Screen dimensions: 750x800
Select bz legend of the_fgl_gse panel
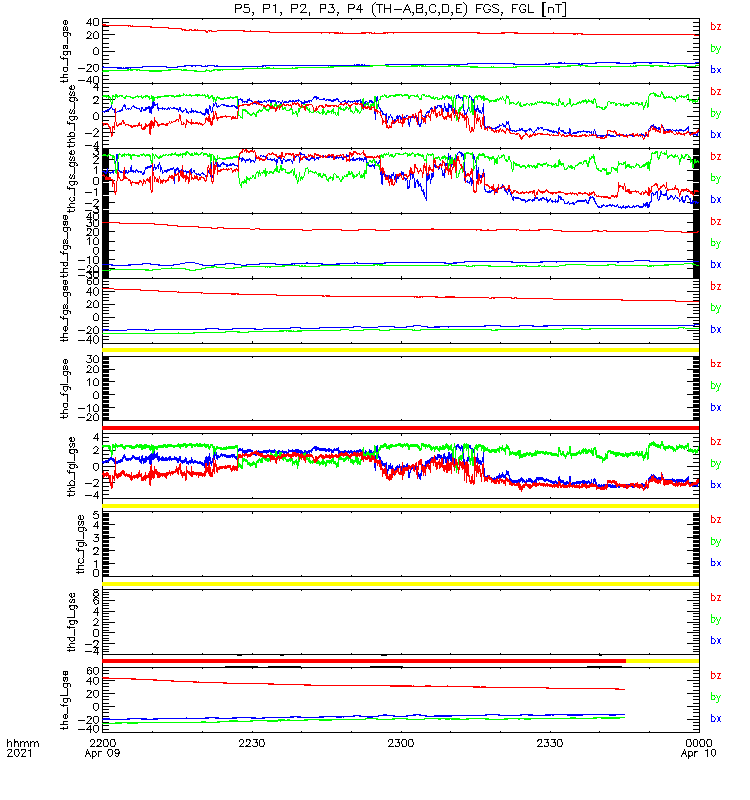[x=716, y=676]
